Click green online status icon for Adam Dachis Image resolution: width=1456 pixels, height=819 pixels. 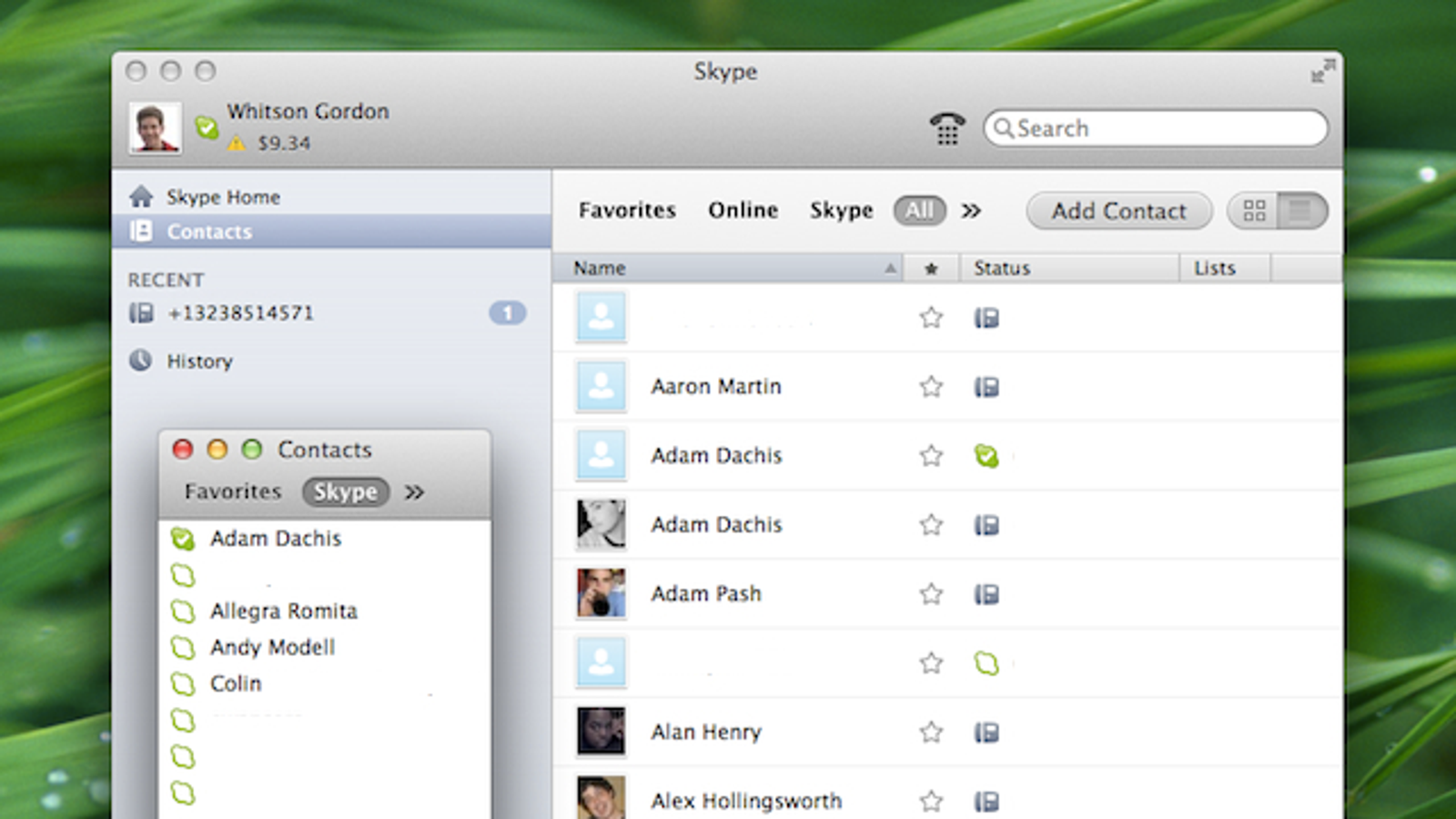(986, 456)
